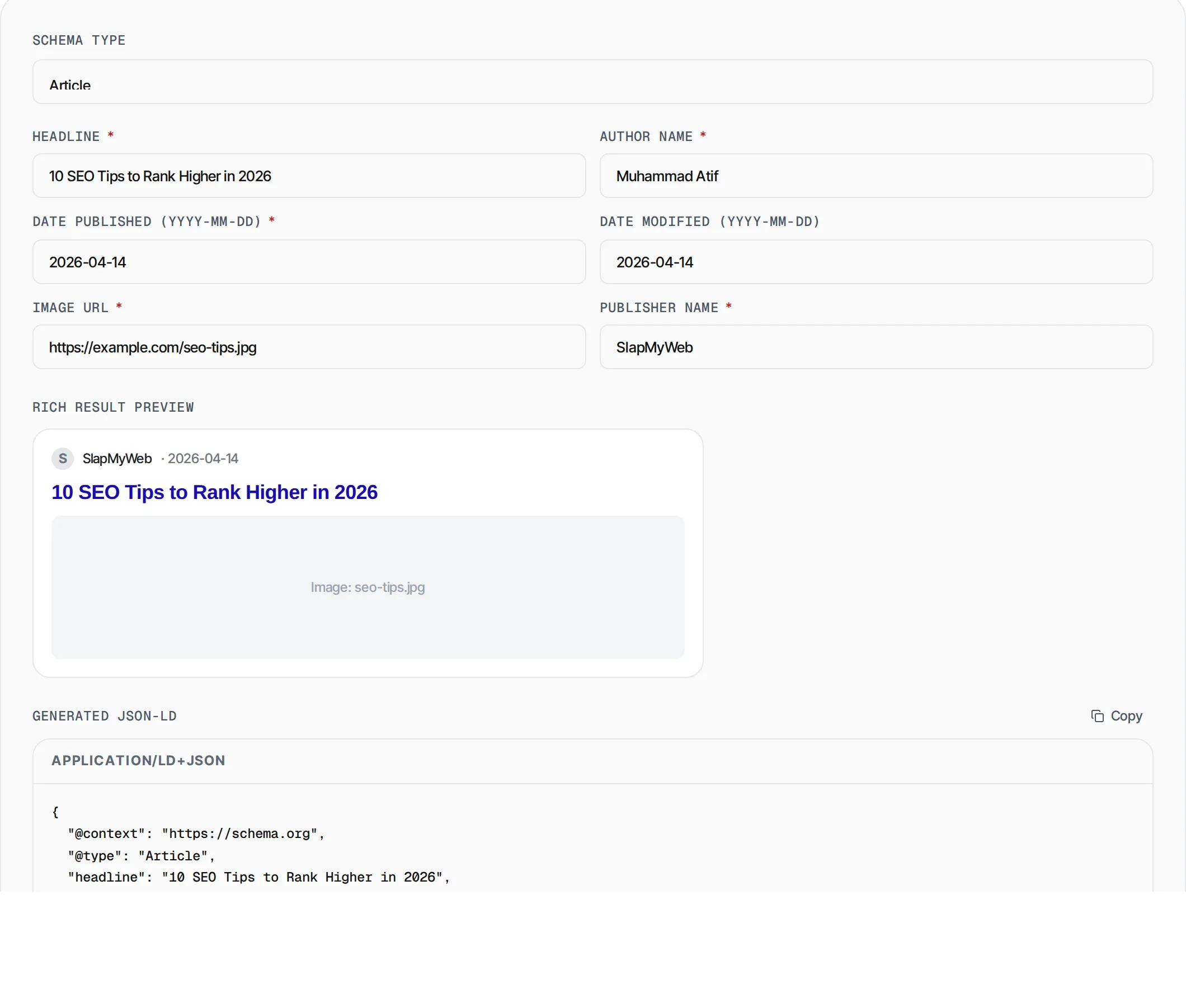Image resolution: width=1186 pixels, height=1008 pixels.
Task: Open the Schema Type dropdown showing Article
Action: [x=592, y=82]
